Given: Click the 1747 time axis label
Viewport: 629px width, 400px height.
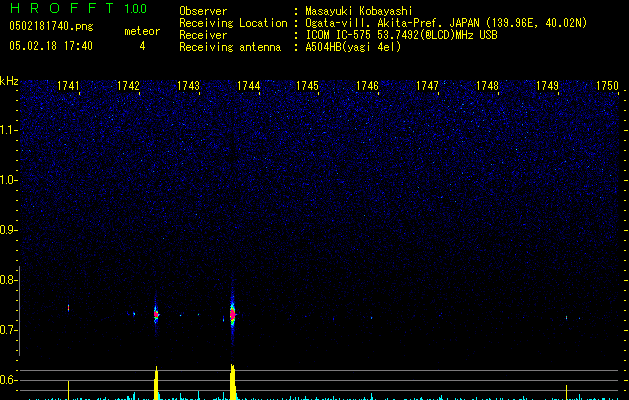Looking at the screenshot, I should [x=427, y=86].
